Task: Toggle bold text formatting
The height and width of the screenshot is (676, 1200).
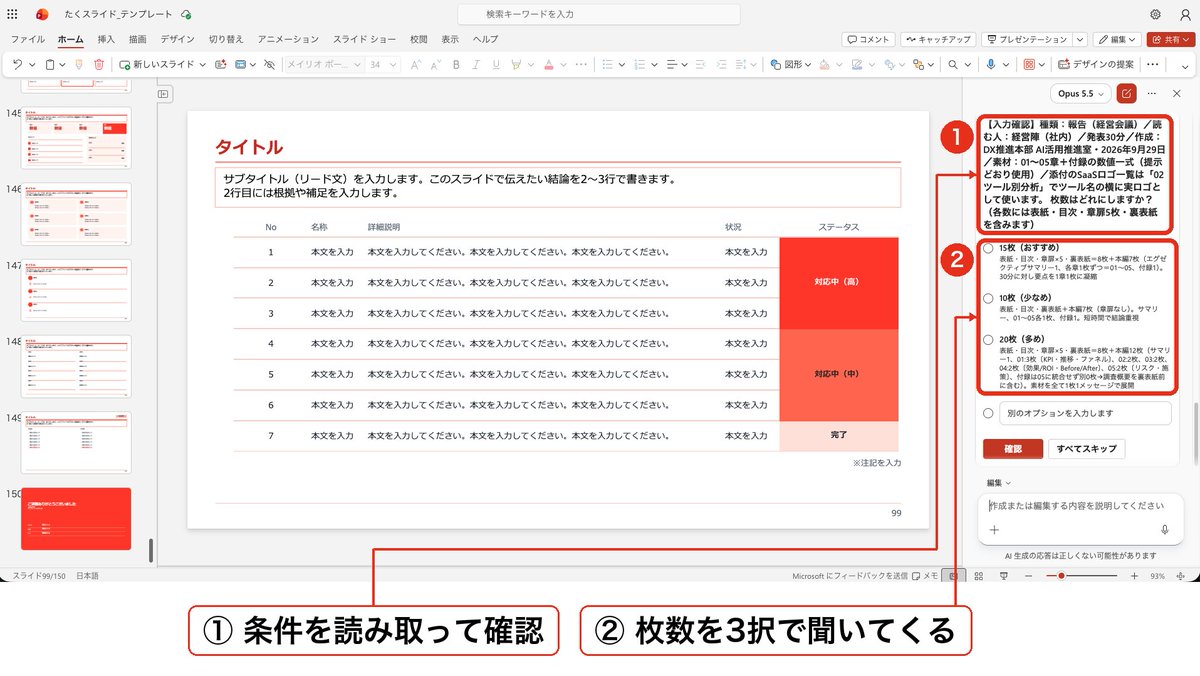Action: coord(455,64)
